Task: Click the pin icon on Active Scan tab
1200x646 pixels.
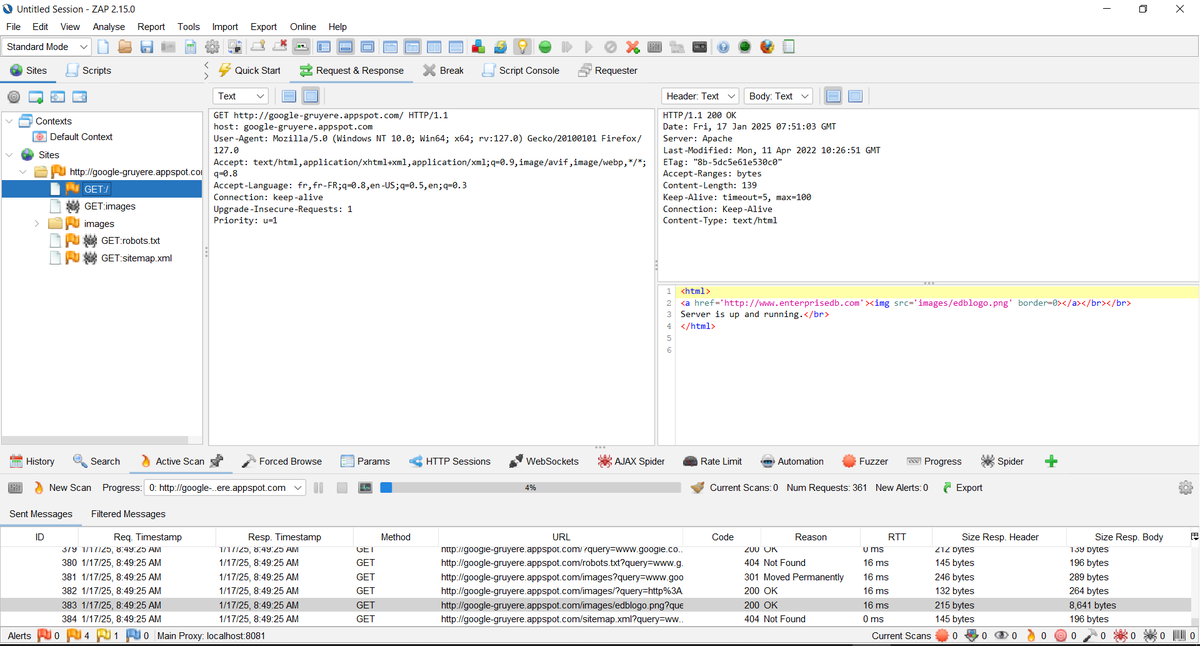Action: [x=217, y=461]
